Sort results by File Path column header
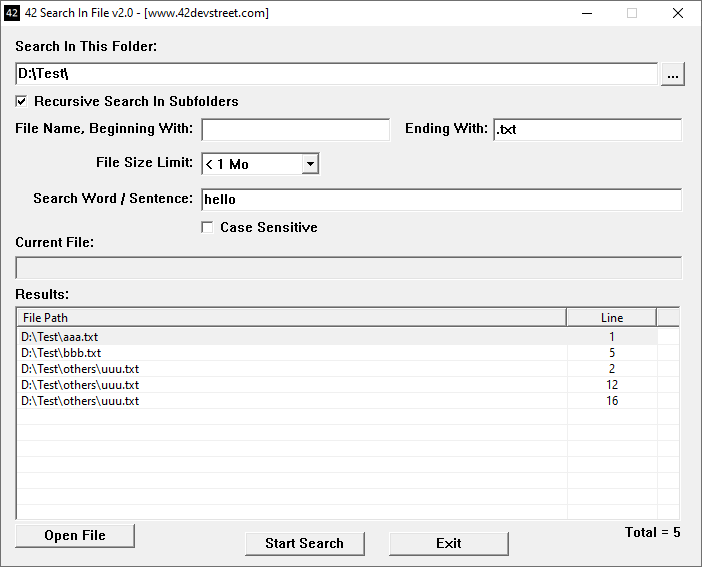Viewport: 702px width, 567px height. [291, 317]
